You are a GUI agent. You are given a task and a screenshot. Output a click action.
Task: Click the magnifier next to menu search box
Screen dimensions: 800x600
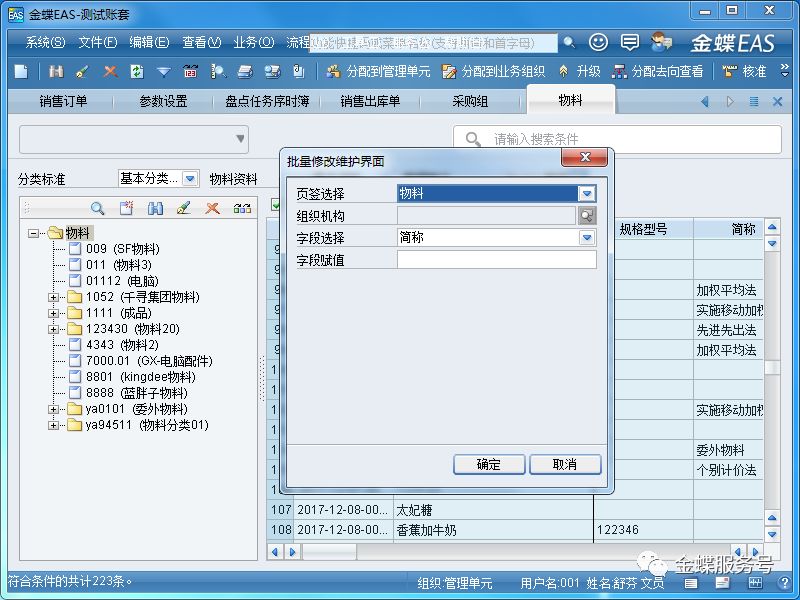coord(569,42)
